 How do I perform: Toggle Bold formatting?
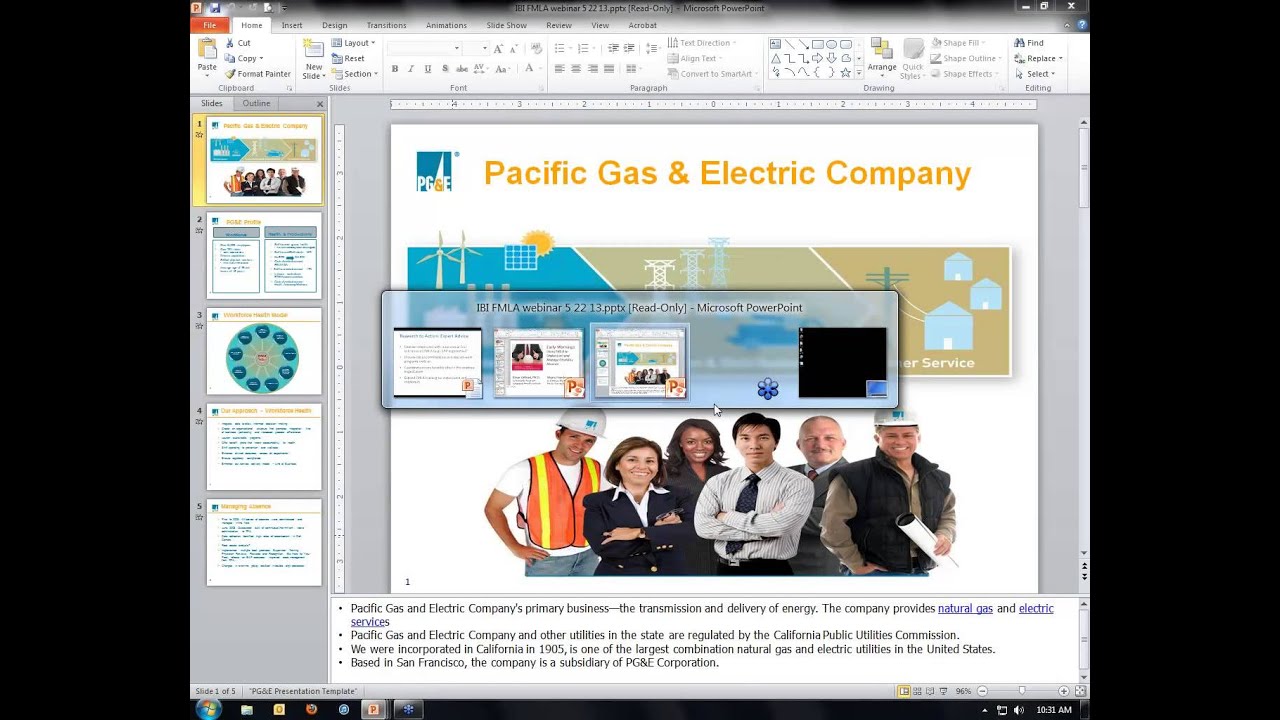coord(395,69)
